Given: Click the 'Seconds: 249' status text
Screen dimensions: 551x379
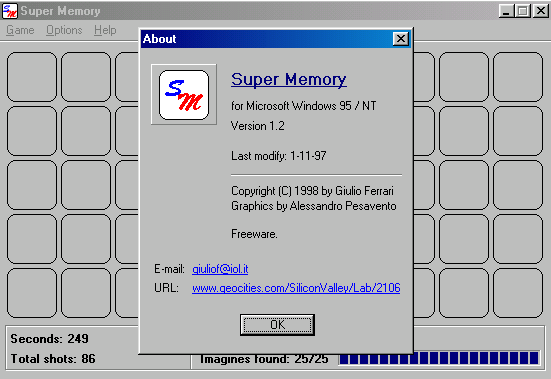Looking at the screenshot, I should pos(50,339).
